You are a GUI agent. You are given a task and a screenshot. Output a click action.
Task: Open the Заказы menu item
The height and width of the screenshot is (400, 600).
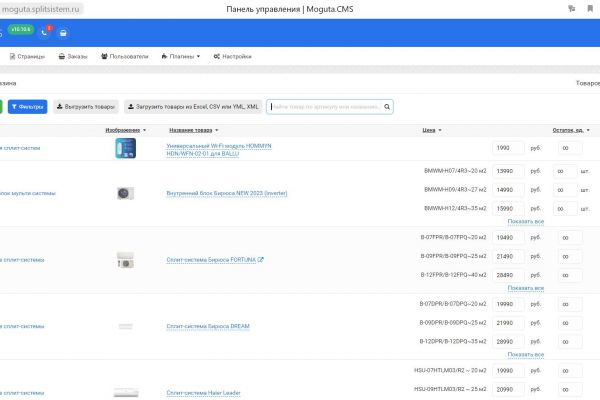click(73, 56)
